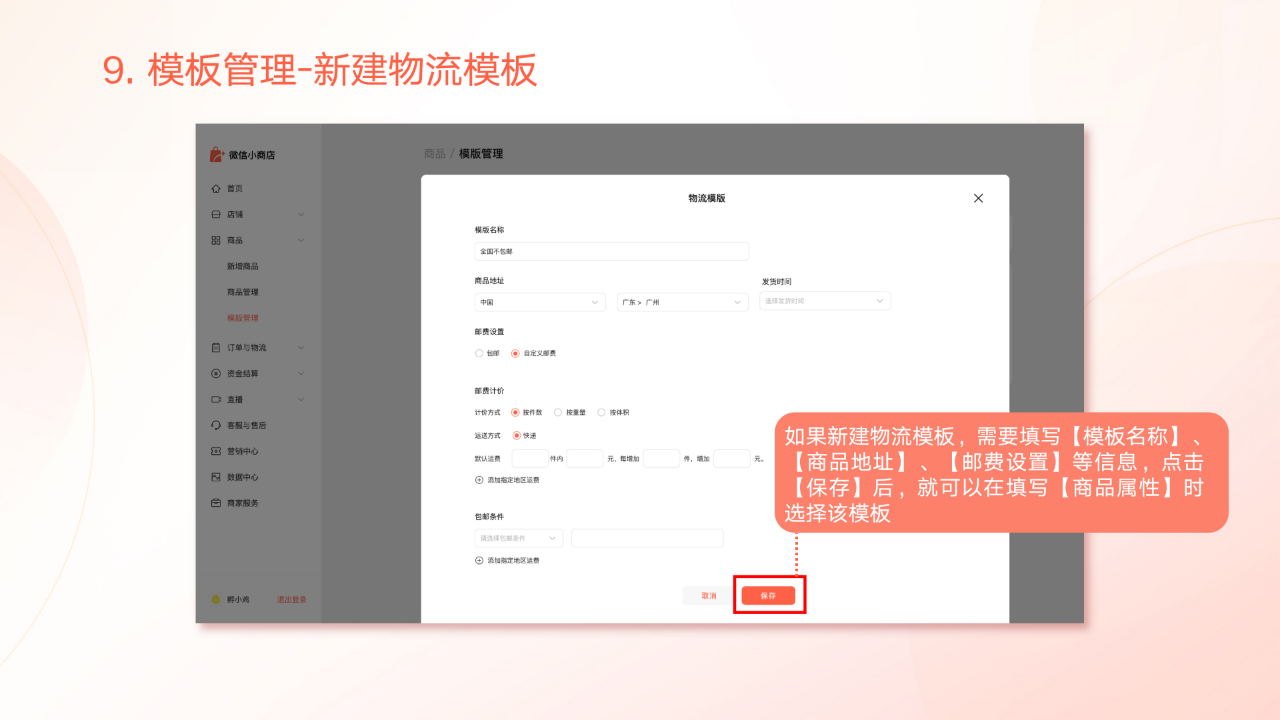Click the 增加 amount field before final 元
The height and width of the screenshot is (720, 1280).
732,459
